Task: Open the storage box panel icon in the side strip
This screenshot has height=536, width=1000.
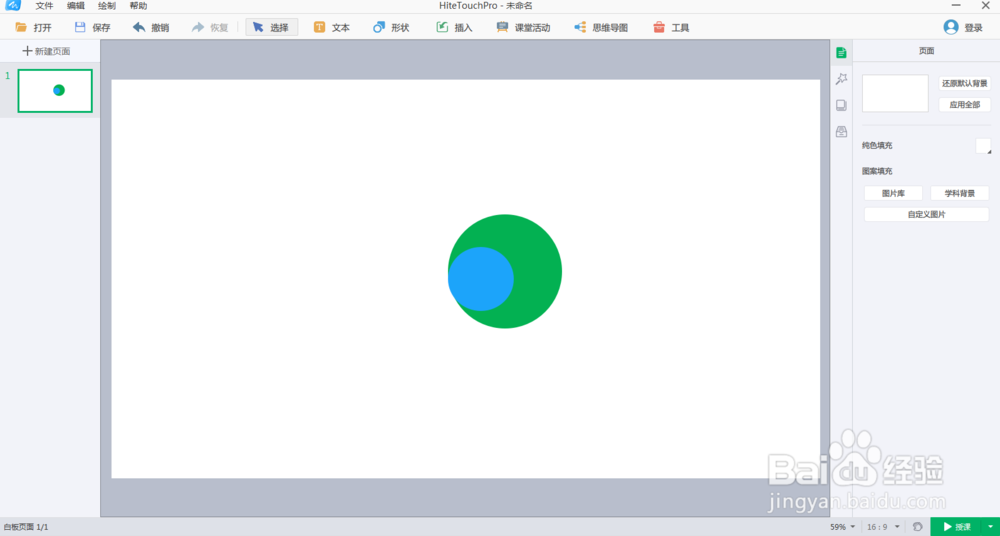Action: 841,131
